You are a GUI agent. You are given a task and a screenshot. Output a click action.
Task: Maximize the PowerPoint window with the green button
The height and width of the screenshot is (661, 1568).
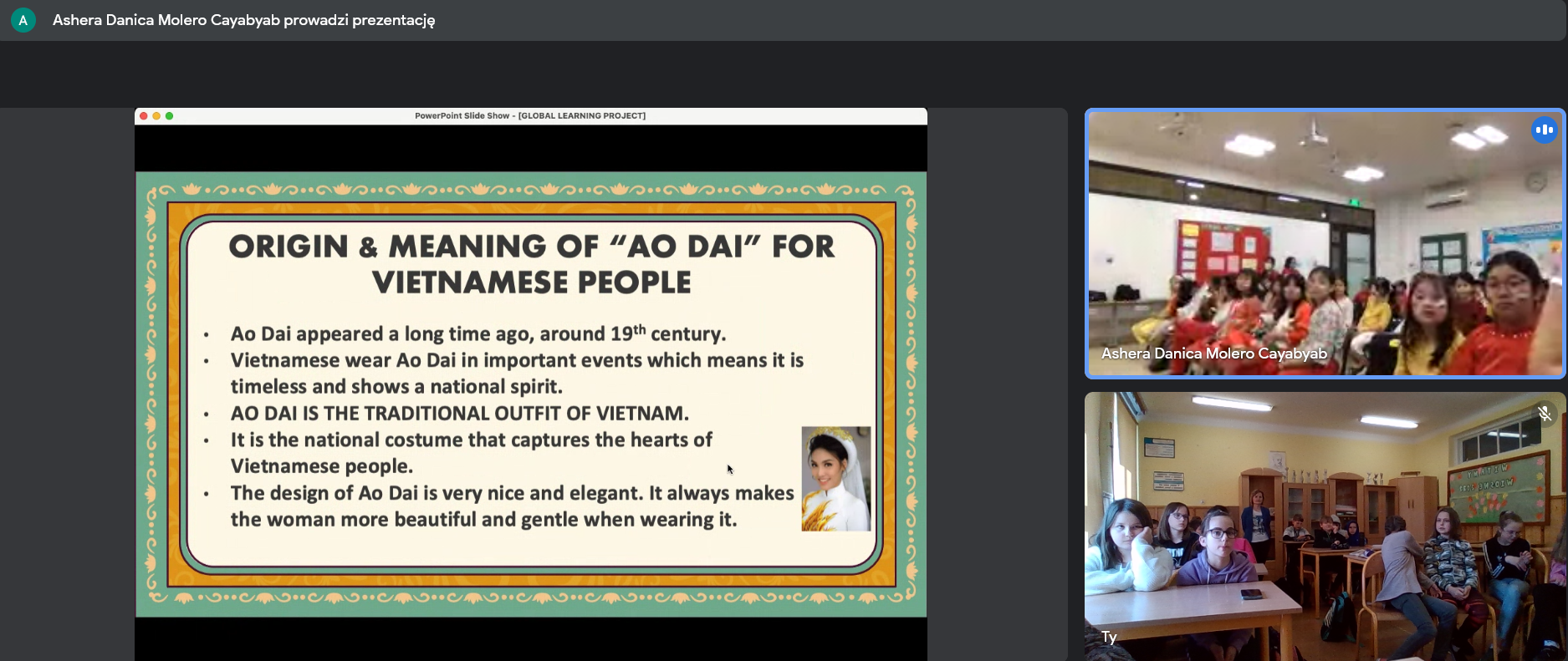pyautogui.click(x=169, y=116)
